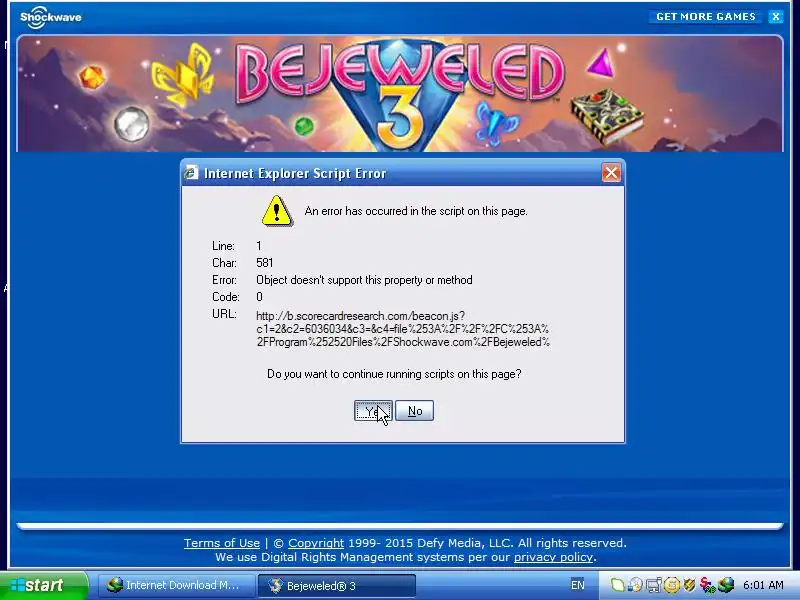
Task: Click the Internet Download Manager tray icon
Action: [x=726, y=585]
